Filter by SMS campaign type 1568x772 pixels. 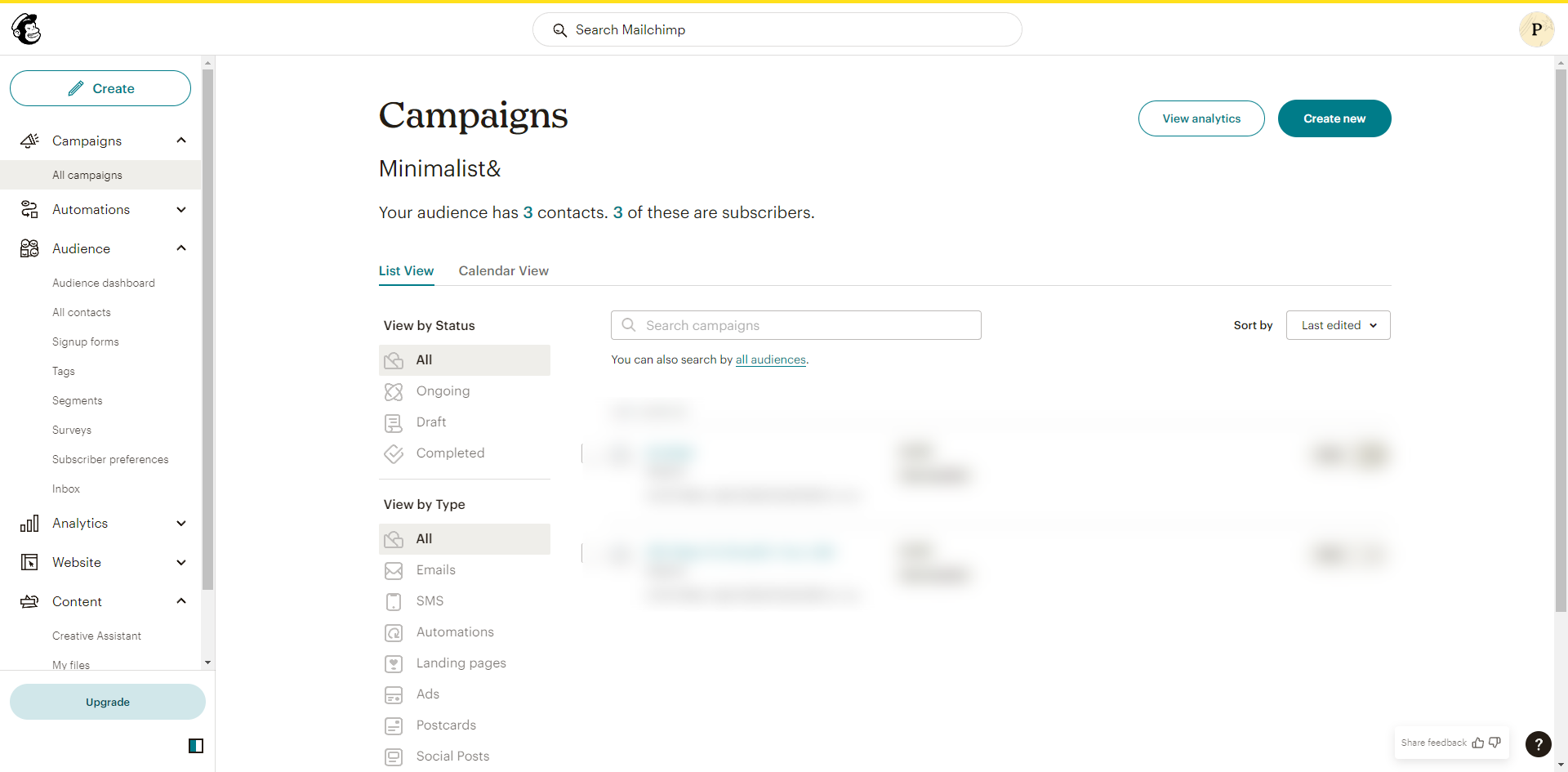pos(430,601)
